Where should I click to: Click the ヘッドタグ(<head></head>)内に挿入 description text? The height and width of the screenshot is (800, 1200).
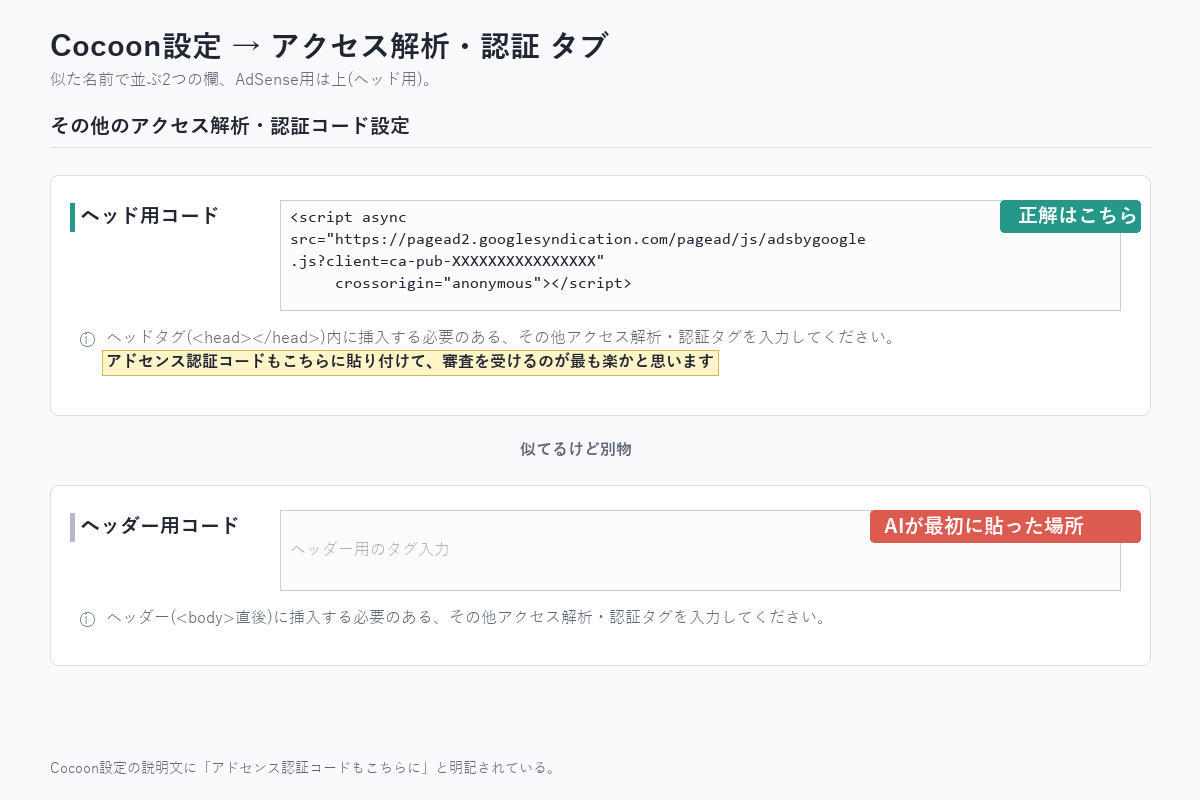tap(501, 337)
